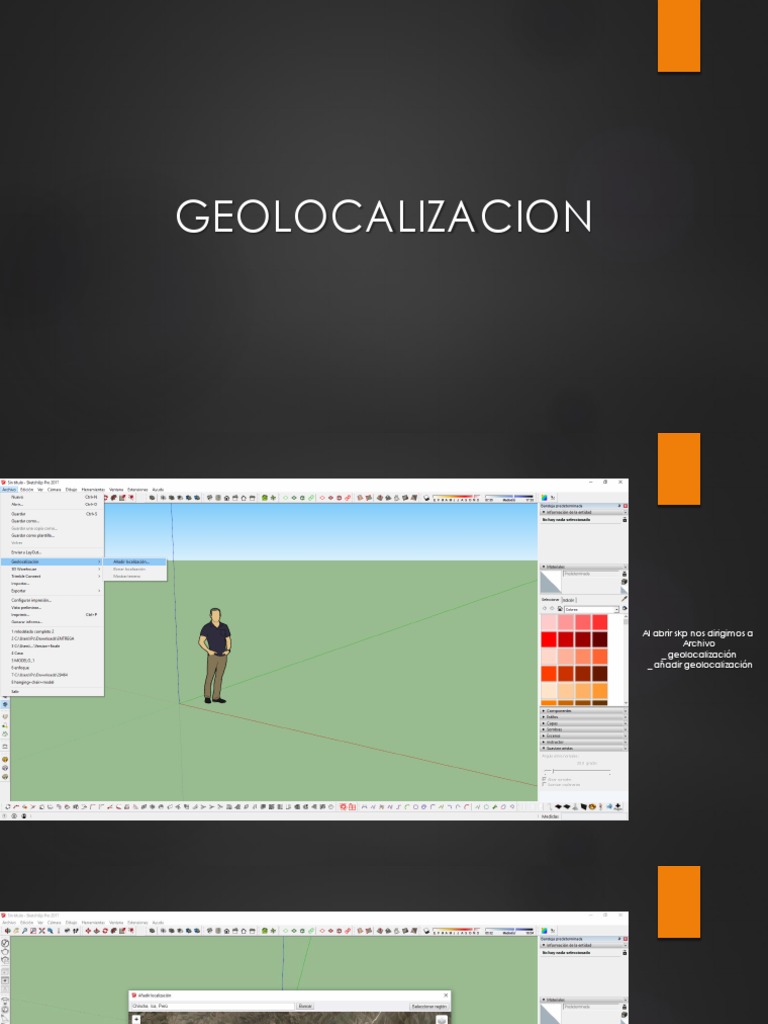Click the shadow time of day slider
The height and width of the screenshot is (1024, 768).
509,498
